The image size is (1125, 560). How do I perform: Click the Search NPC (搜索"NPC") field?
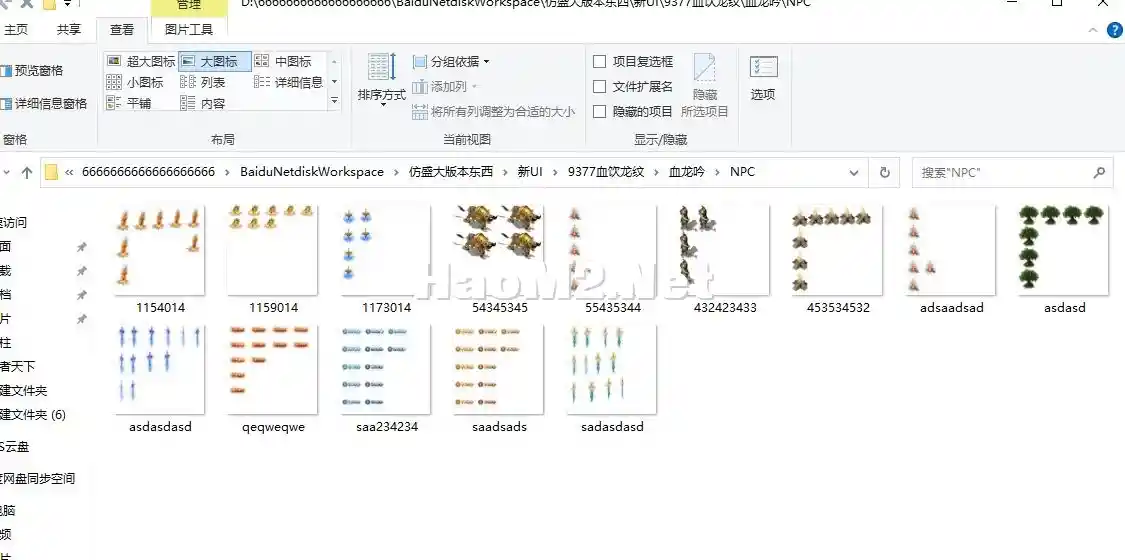(x=1013, y=173)
